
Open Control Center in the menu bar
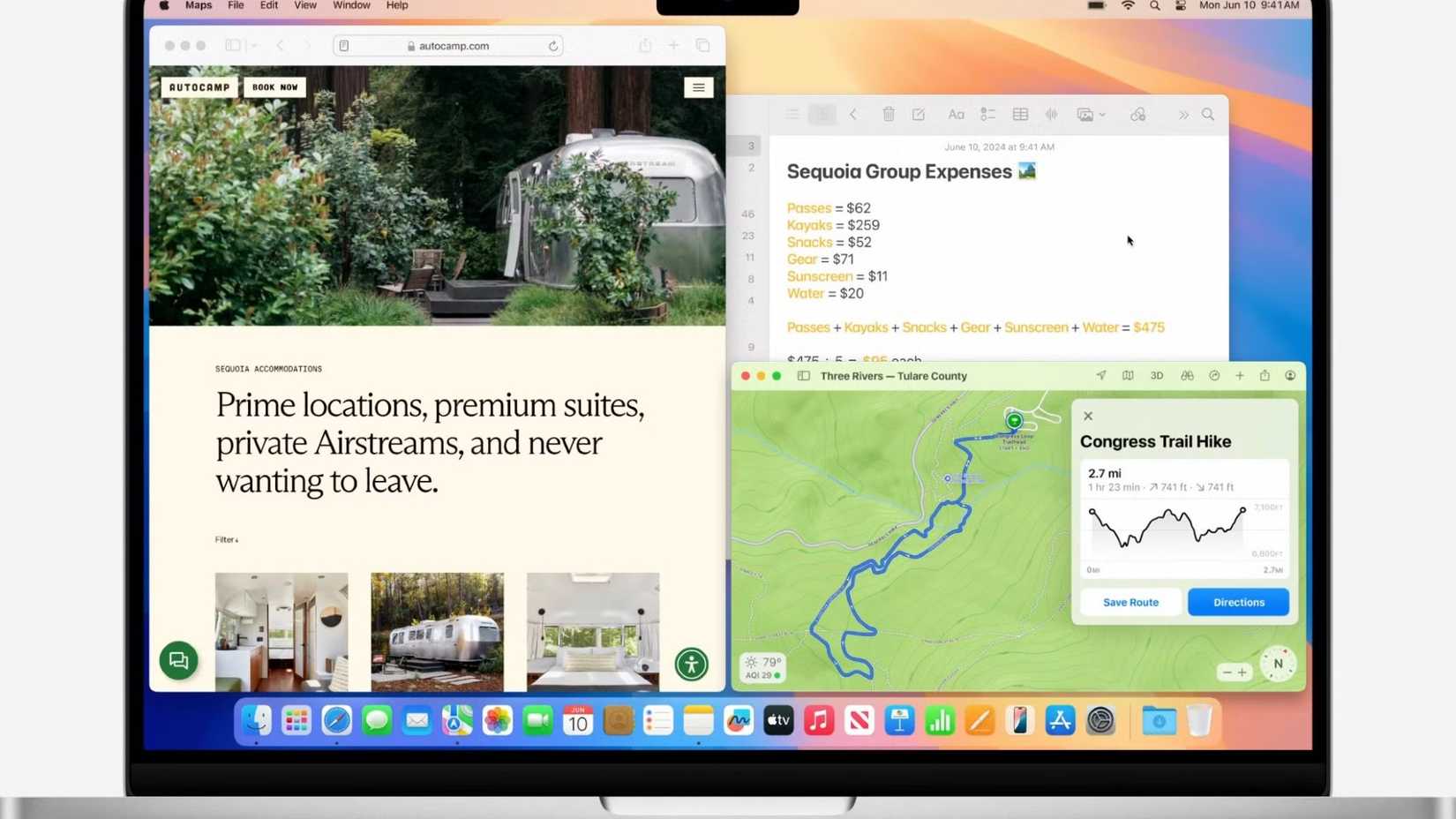pos(1181,5)
